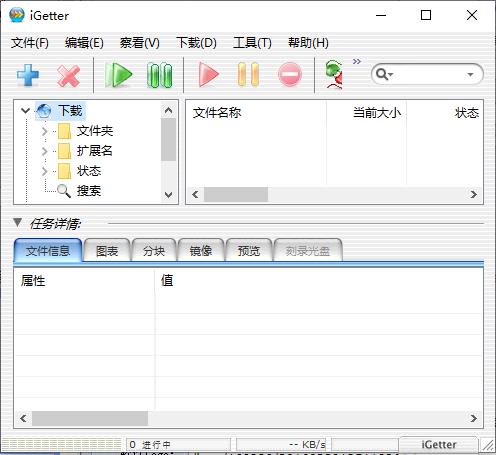Image resolution: width=496 pixels, height=455 pixels.
Task: Click the iGetter app icon in title bar
Action: 17,15
